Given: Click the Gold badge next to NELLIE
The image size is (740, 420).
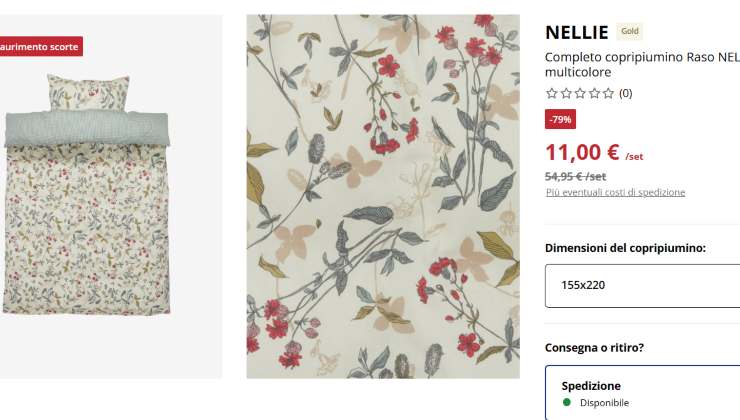Looking at the screenshot, I should 630,31.
